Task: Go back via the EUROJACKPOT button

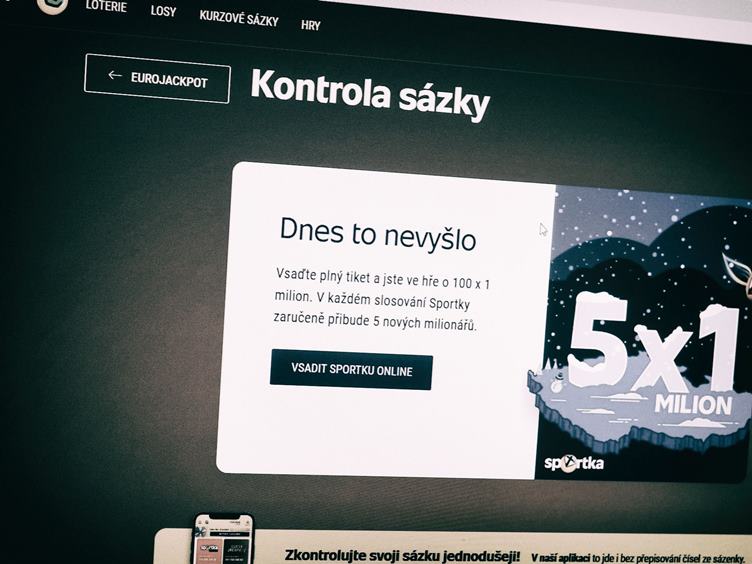Action: tap(157, 78)
